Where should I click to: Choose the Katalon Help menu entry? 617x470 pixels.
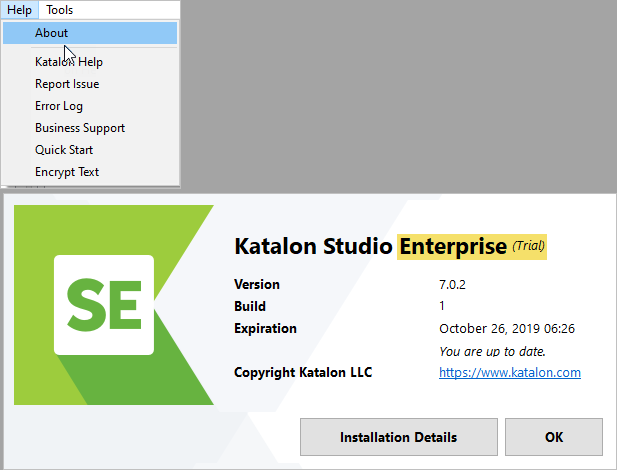[x=69, y=62]
